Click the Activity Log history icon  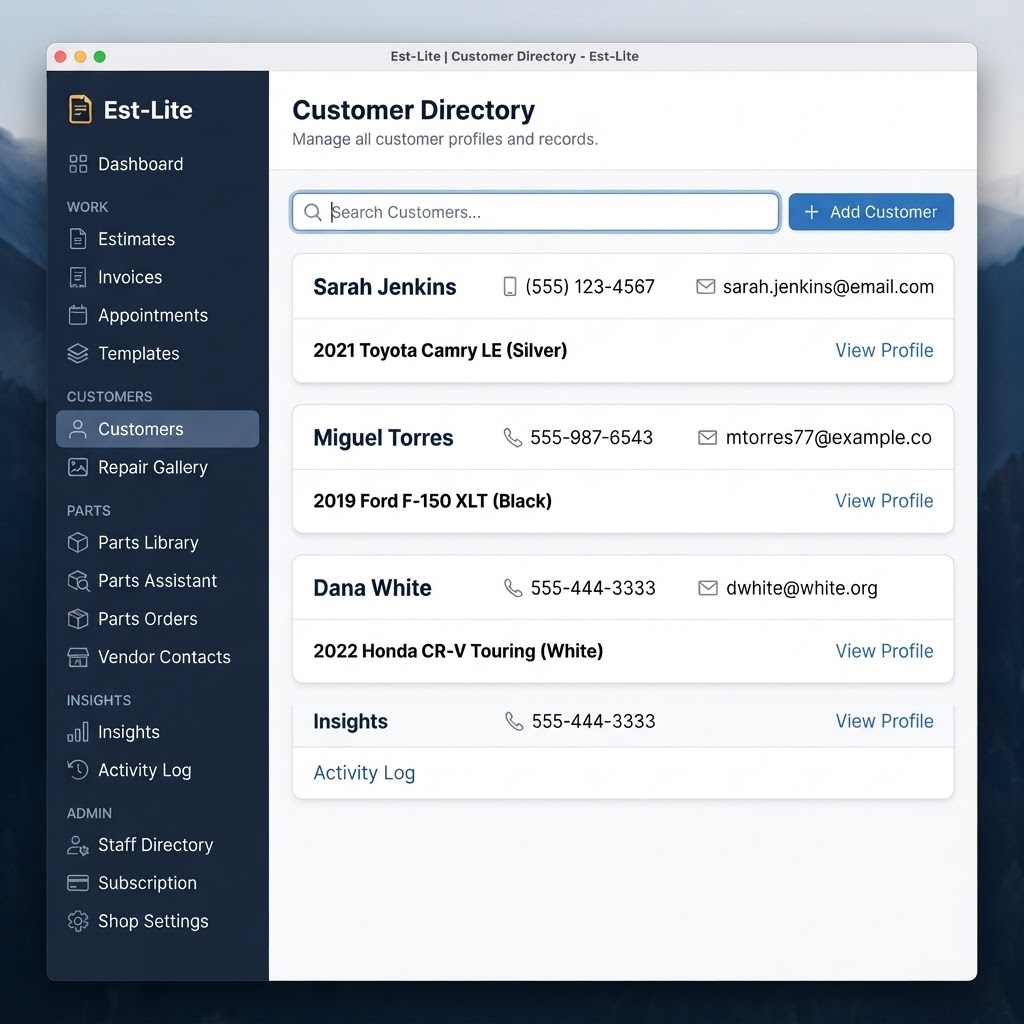point(78,770)
